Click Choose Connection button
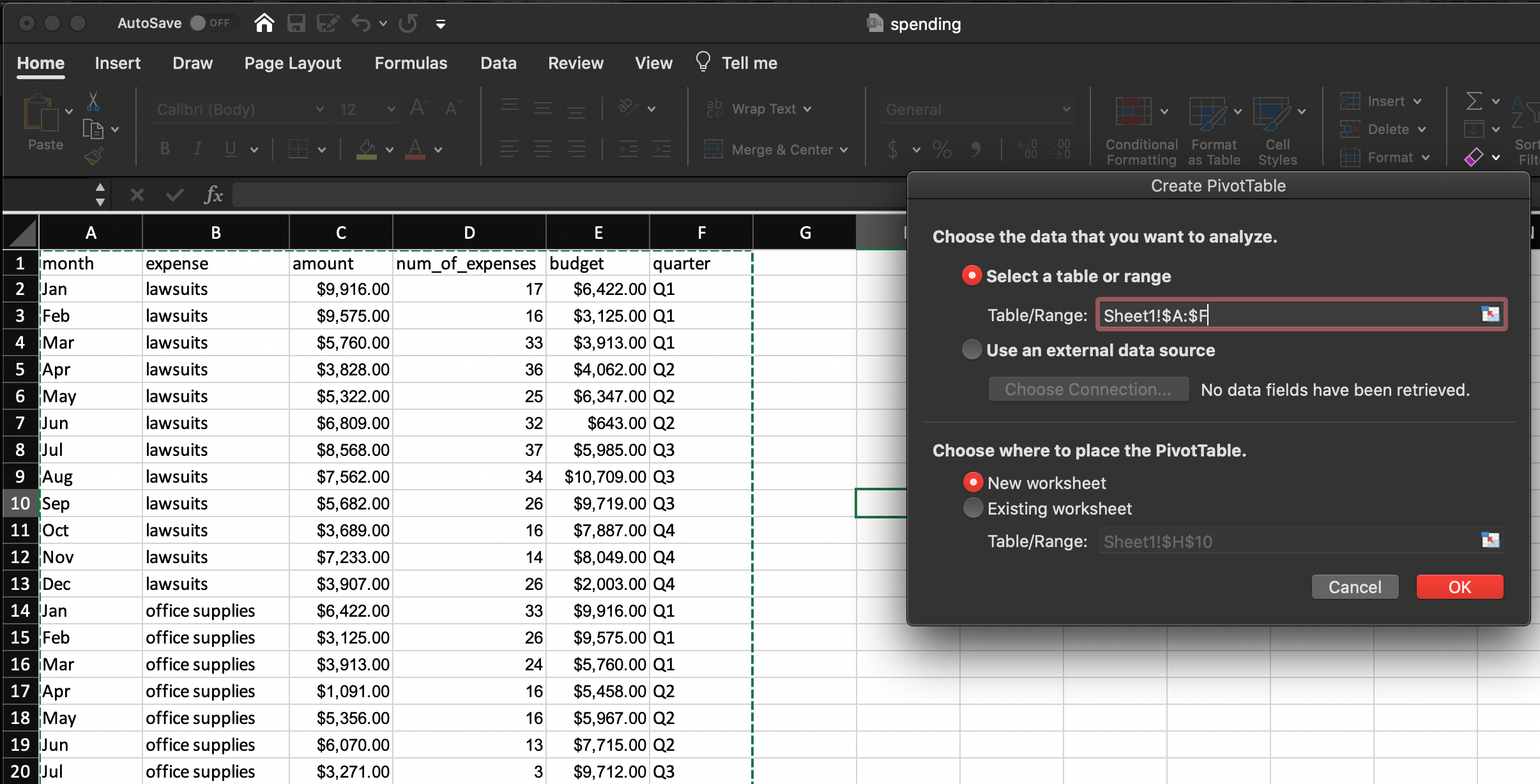The image size is (1540, 784). pyautogui.click(x=1088, y=389)
